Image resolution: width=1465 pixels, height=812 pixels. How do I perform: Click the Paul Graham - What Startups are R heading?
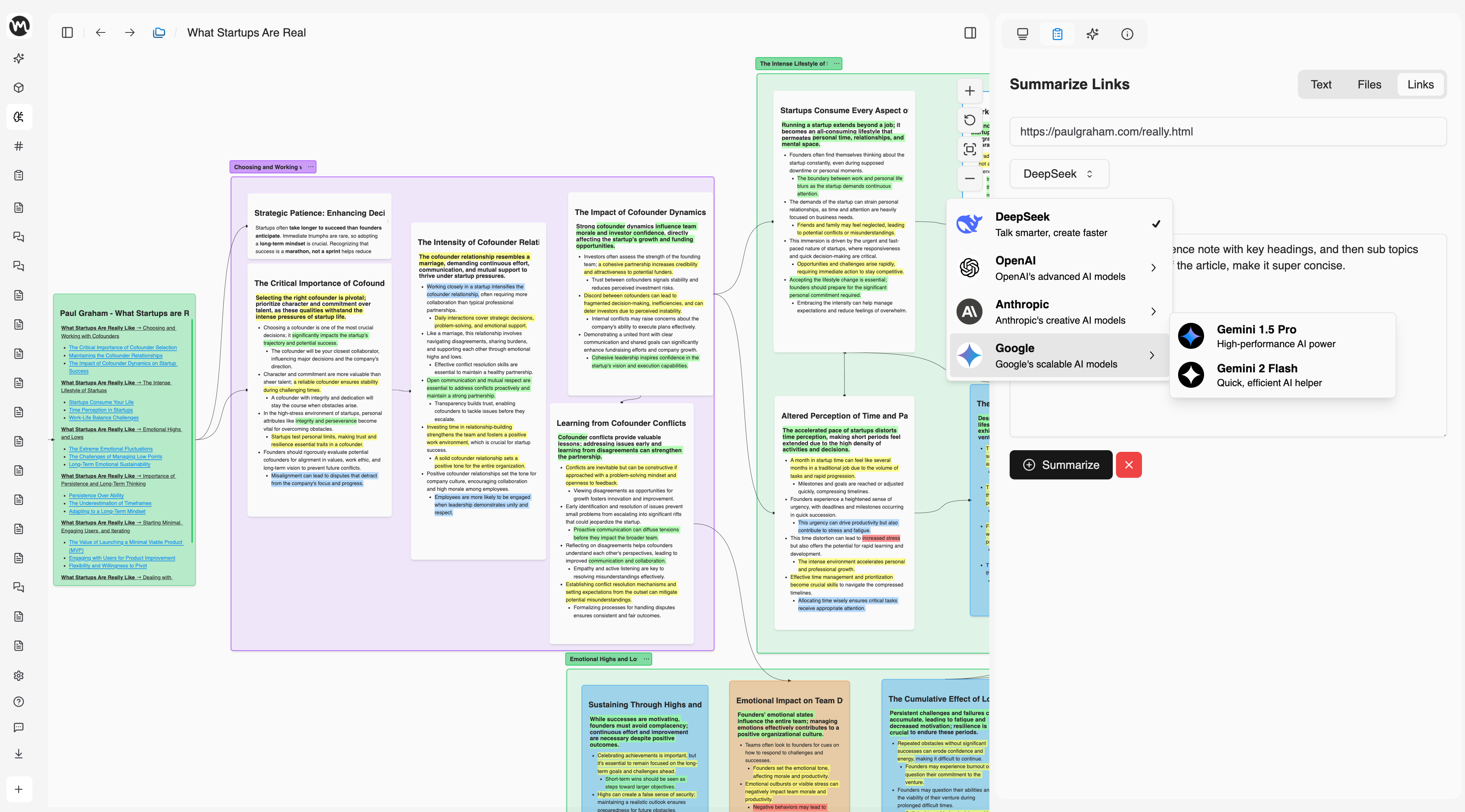coord(125,313)
